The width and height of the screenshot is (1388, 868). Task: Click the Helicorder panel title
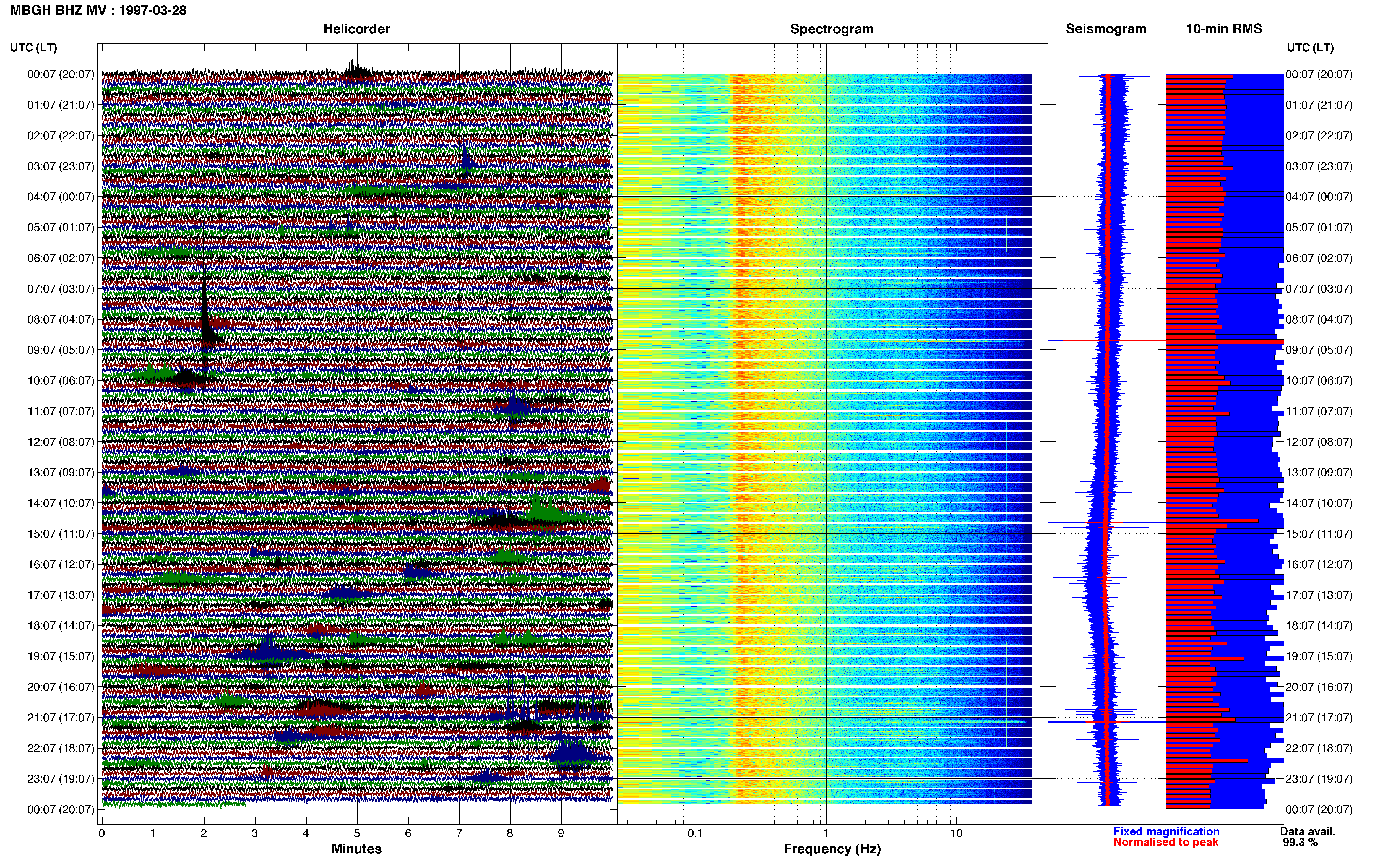click(356, 29)
